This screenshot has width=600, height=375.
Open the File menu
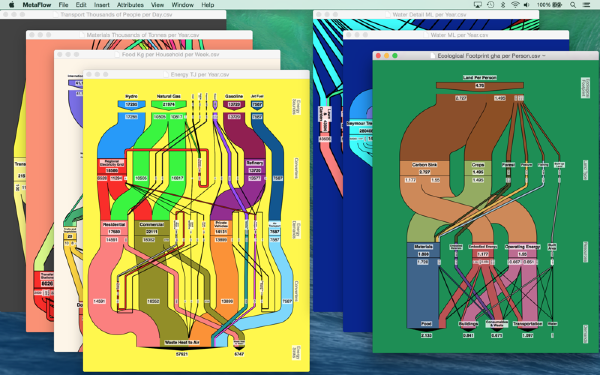pos(63,5)
